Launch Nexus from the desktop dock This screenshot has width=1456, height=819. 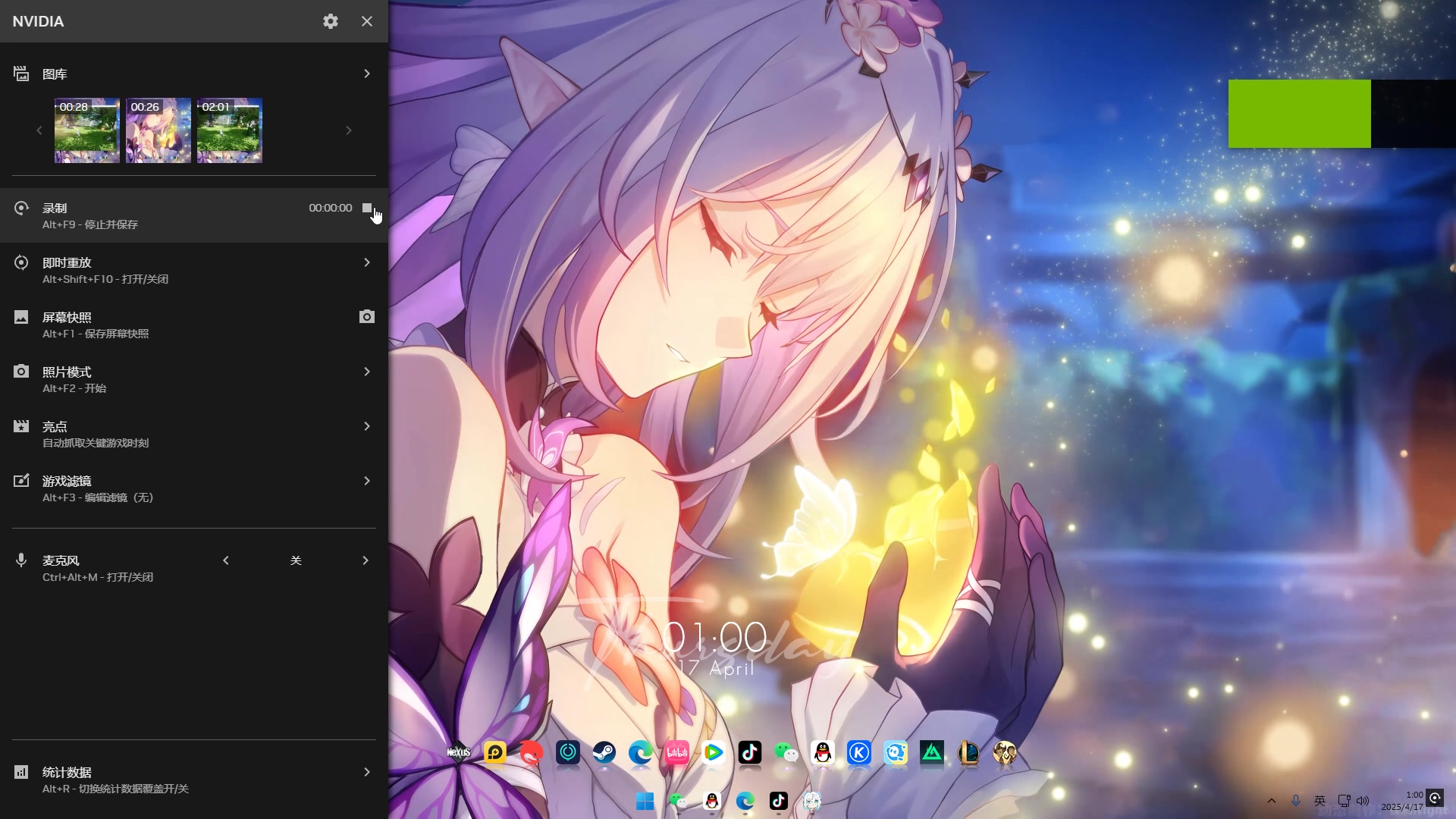459,752
